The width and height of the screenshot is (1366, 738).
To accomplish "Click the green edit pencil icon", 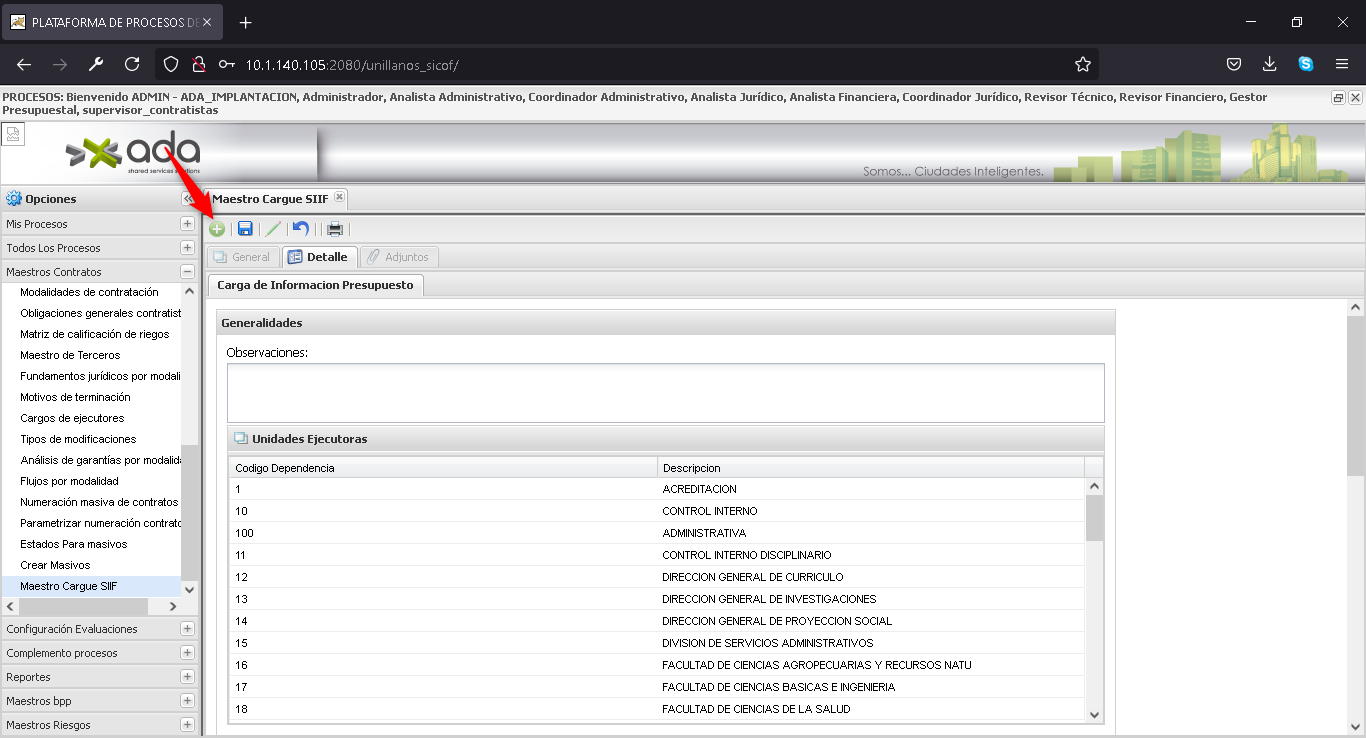I will click(273, 229).
